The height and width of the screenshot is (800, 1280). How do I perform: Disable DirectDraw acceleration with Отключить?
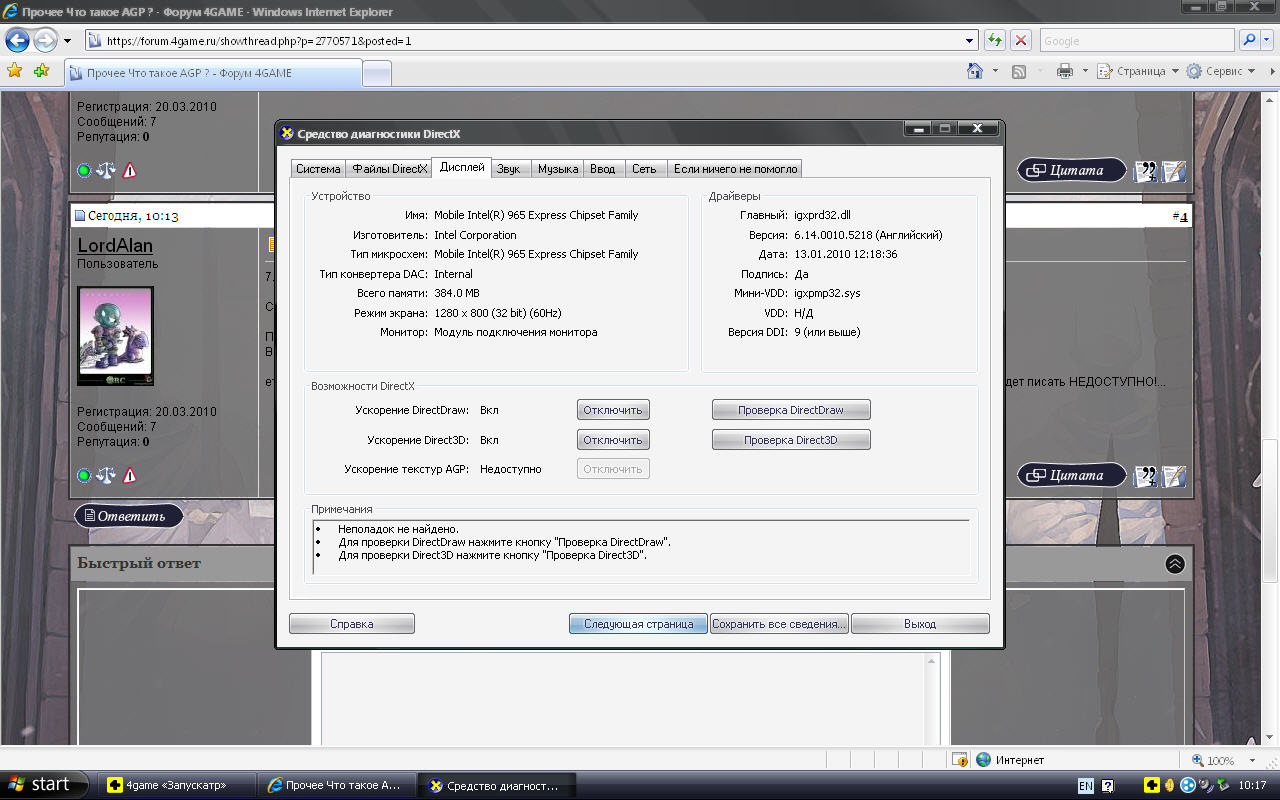(613, 410)
